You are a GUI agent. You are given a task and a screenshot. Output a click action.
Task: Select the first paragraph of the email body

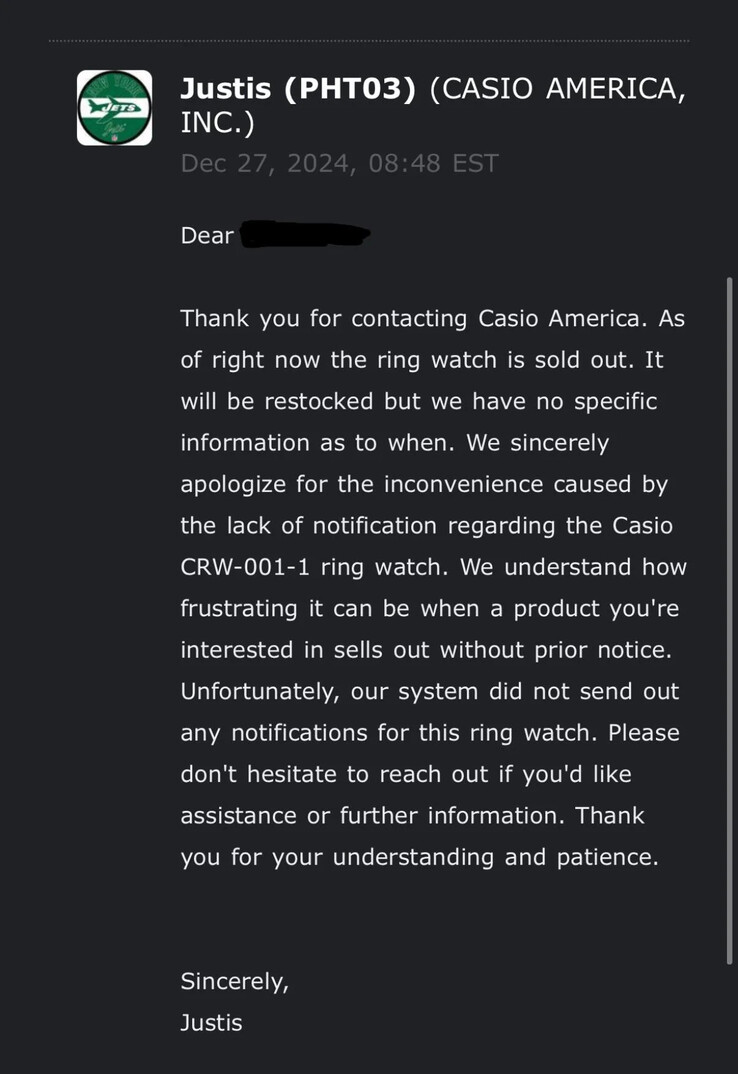tap(430, 587)
